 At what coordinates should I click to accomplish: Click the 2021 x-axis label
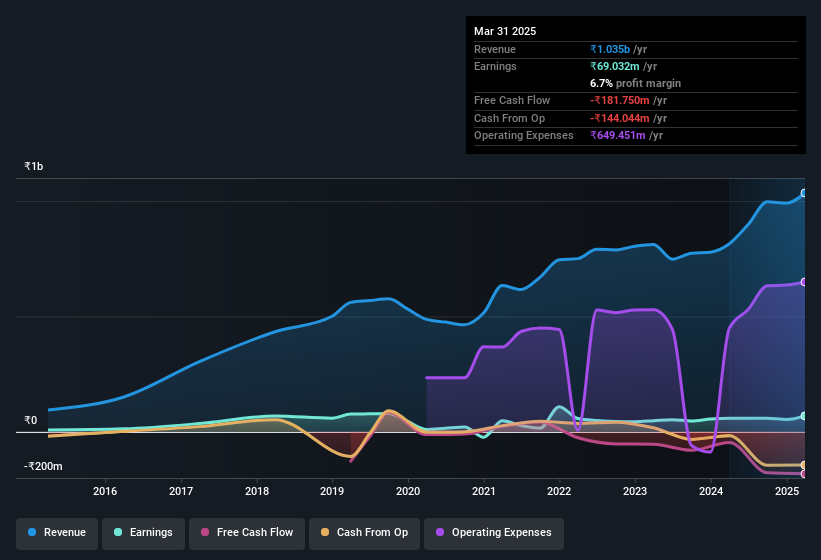click(483, 491)
